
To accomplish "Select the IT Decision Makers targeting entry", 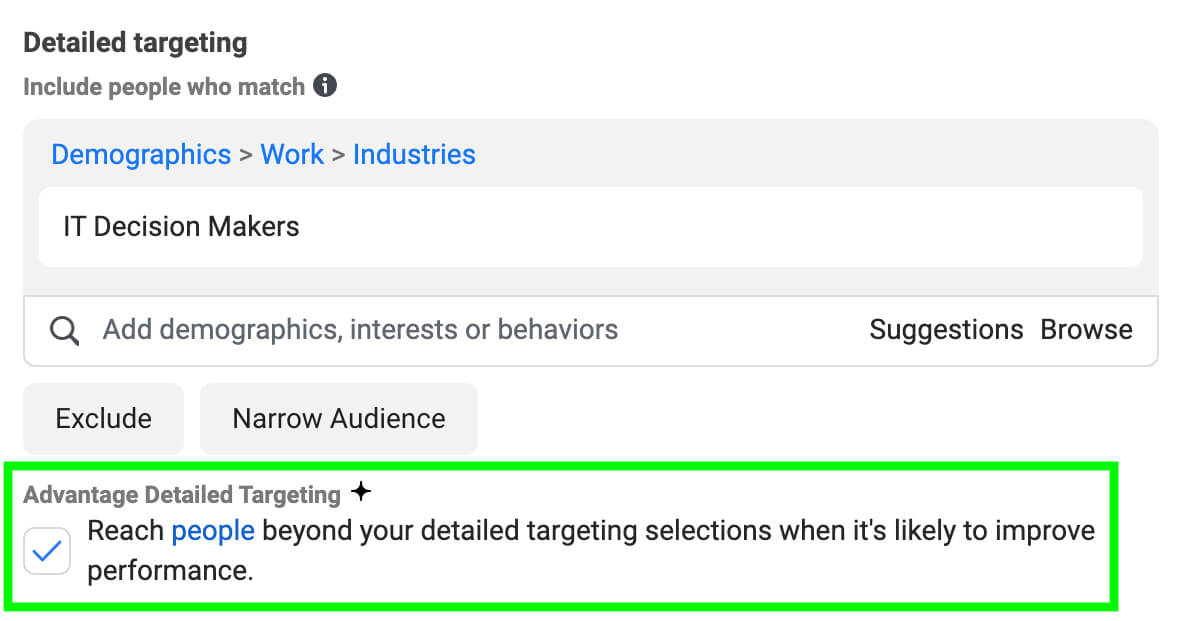I will pyautogui.click(x=181, y=227).
